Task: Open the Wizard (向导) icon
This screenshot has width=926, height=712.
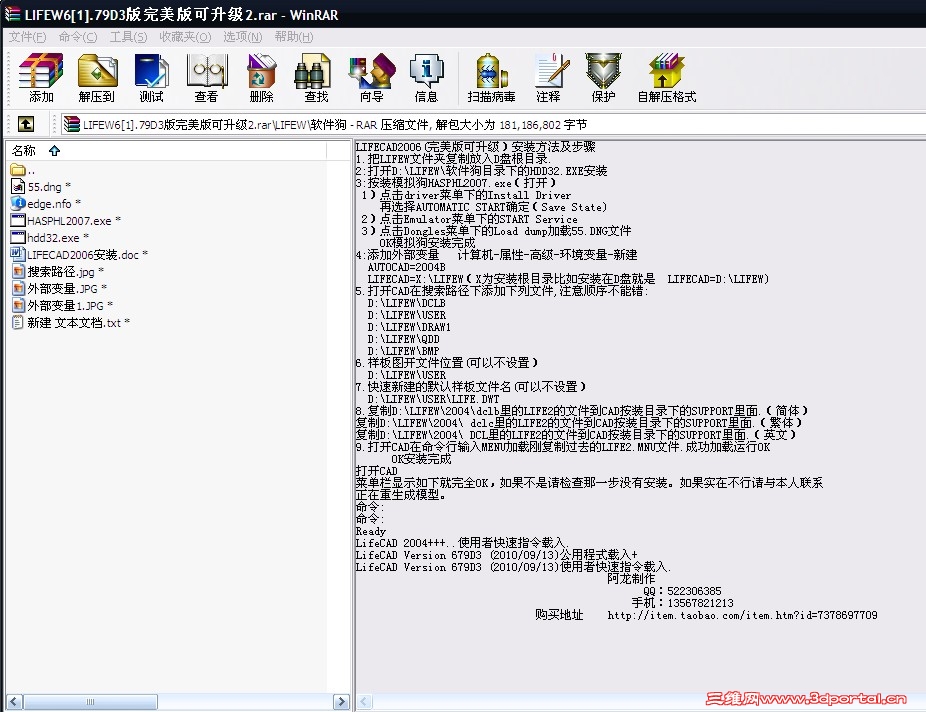Action: 371,77
